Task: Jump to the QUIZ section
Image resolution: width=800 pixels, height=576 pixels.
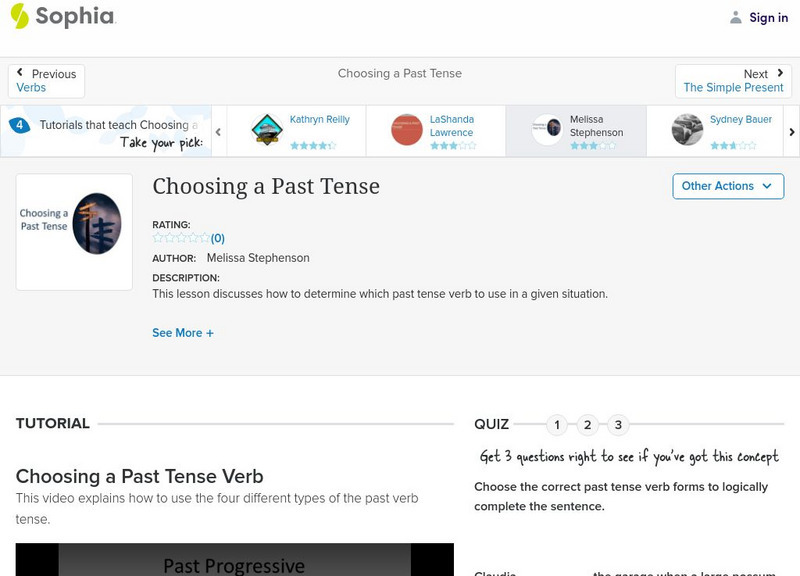Action: pyautogui.click(x=490, y=423)
